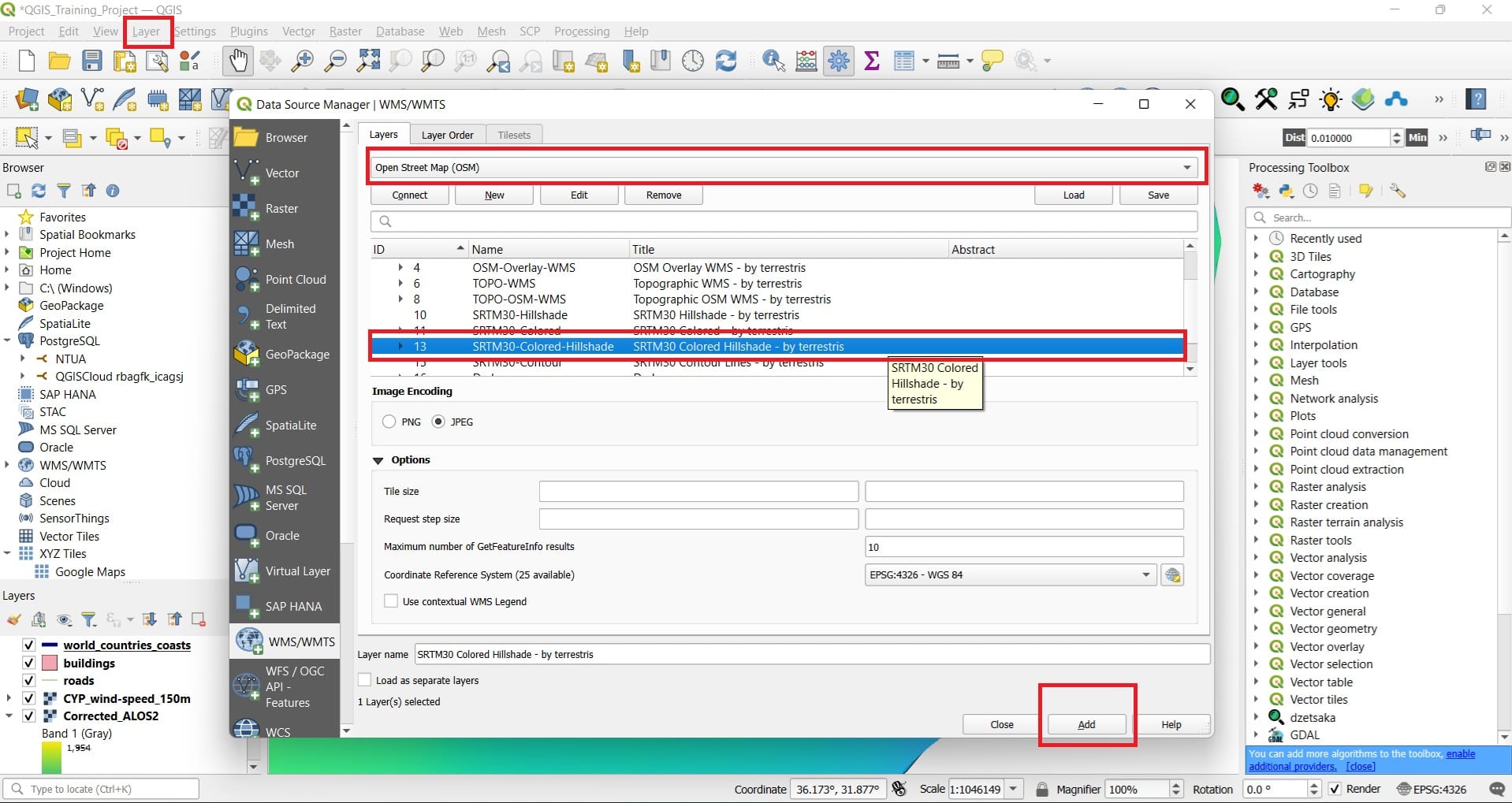This screenshot has width=1512, height=803.
Task: Click the Temporal Controller clock icon
Action: pos(693,61)
